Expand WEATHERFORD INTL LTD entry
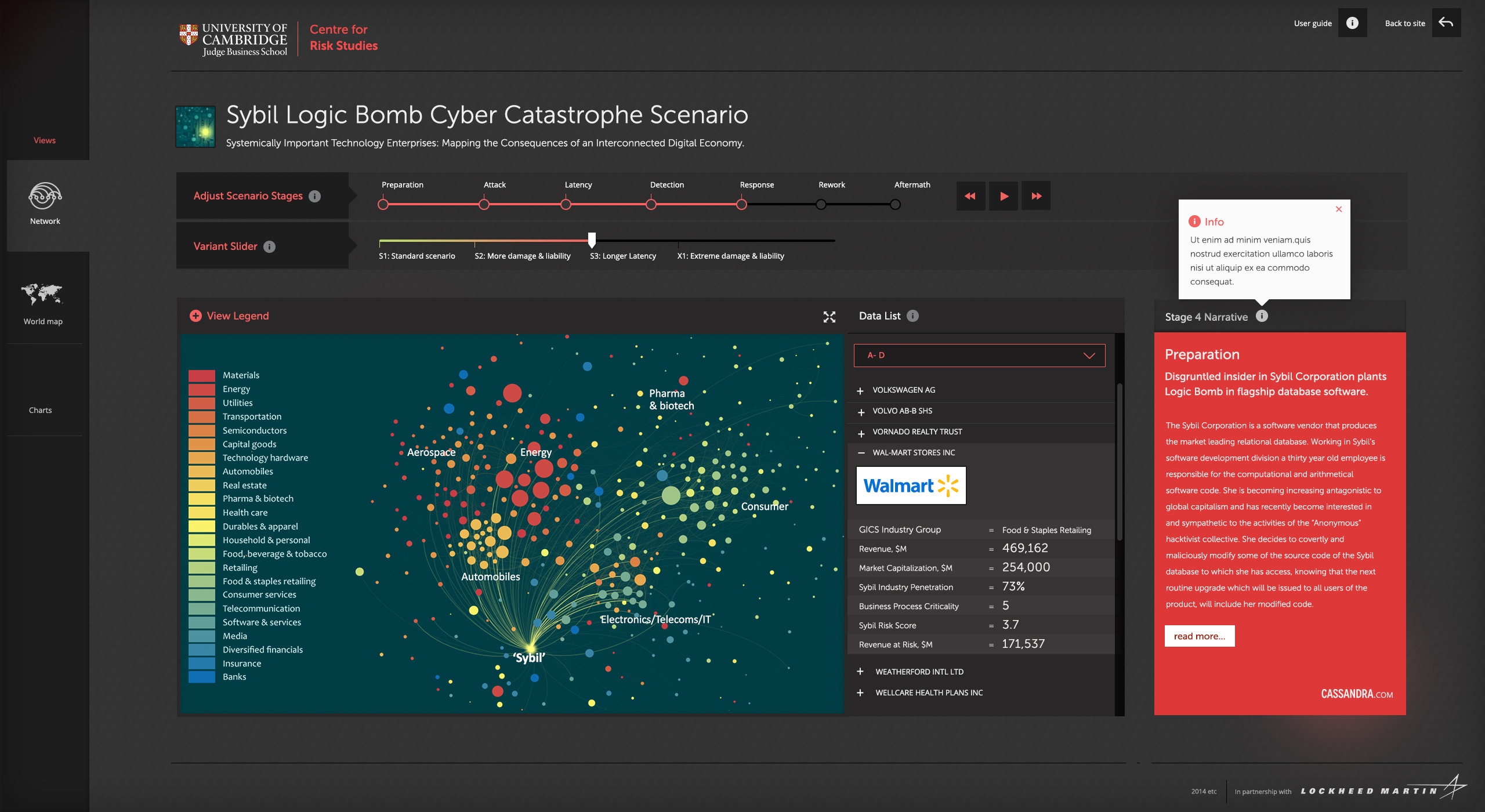The height and width of the screenshot is (812, 1485). 861,672
